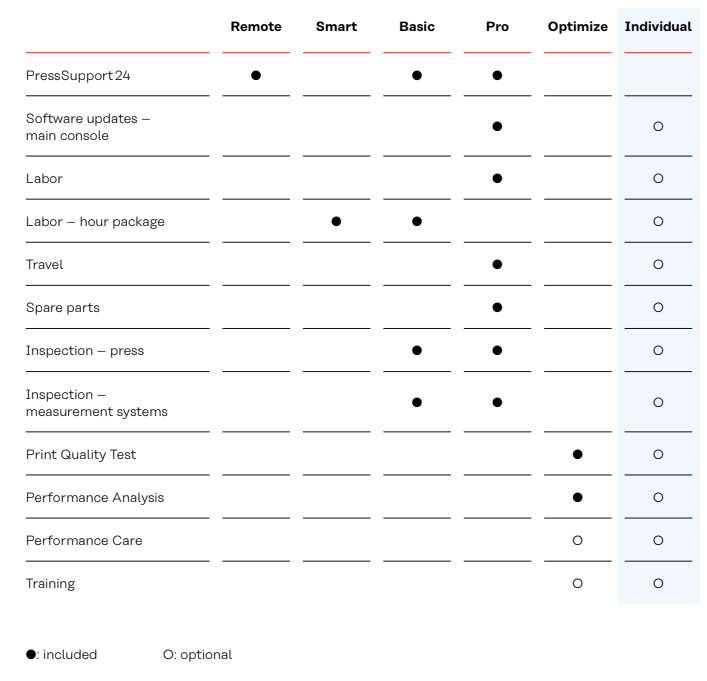Select the Individual column header
Viewport: 707px width, 681px height.
[658, 27]
